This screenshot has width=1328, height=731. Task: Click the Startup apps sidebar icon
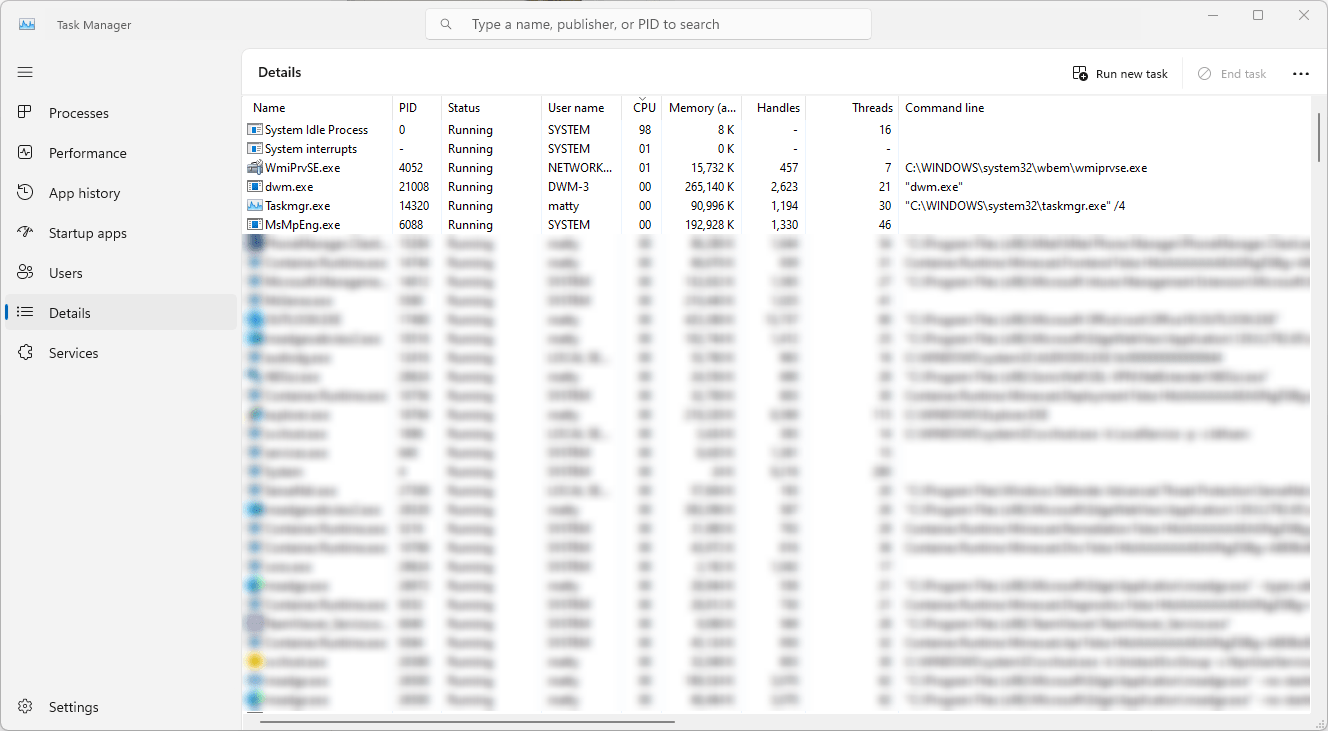(25, 233)
